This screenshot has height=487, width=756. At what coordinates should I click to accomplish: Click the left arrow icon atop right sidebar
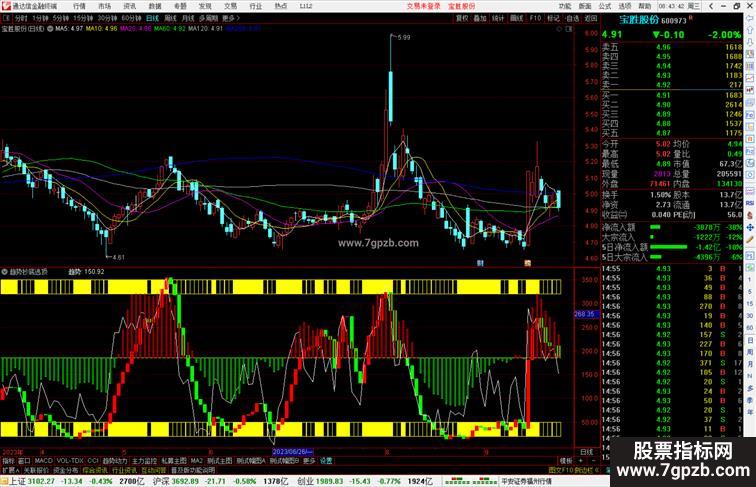(750, 18)
